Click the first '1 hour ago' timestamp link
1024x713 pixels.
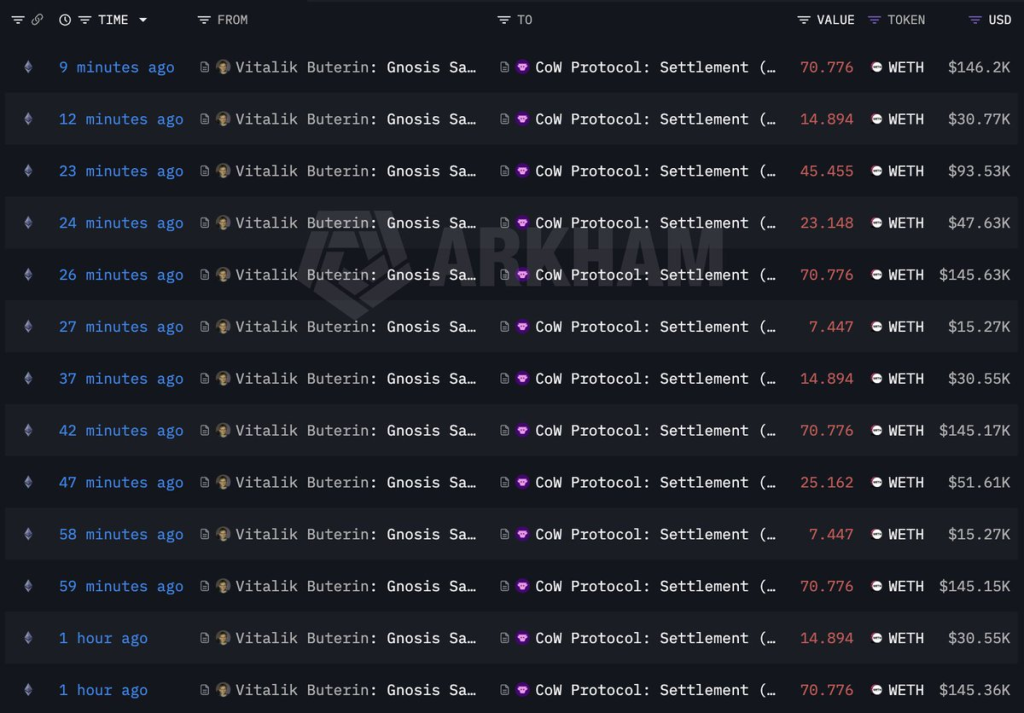(103, 638)
